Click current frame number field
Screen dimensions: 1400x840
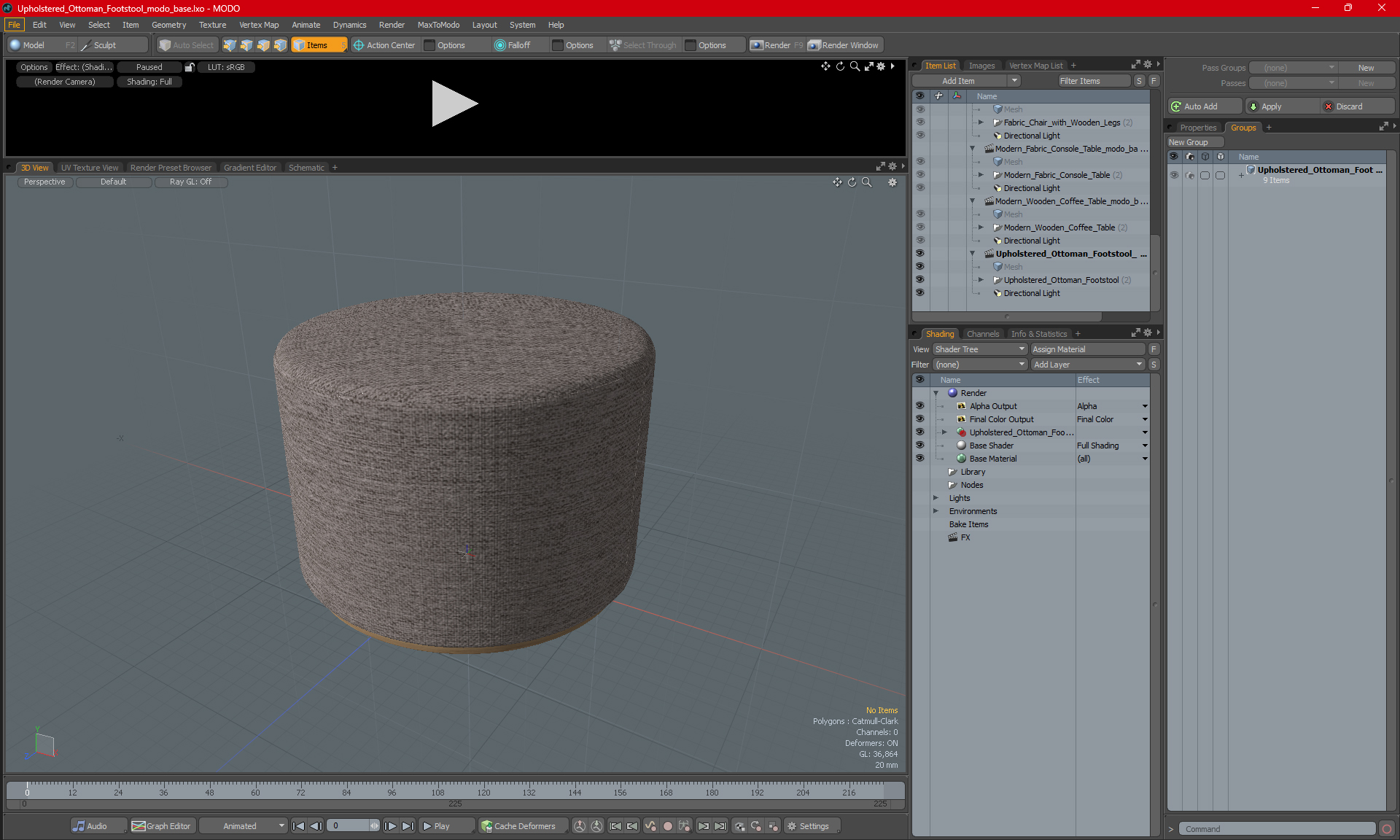(x=349, y=826)
